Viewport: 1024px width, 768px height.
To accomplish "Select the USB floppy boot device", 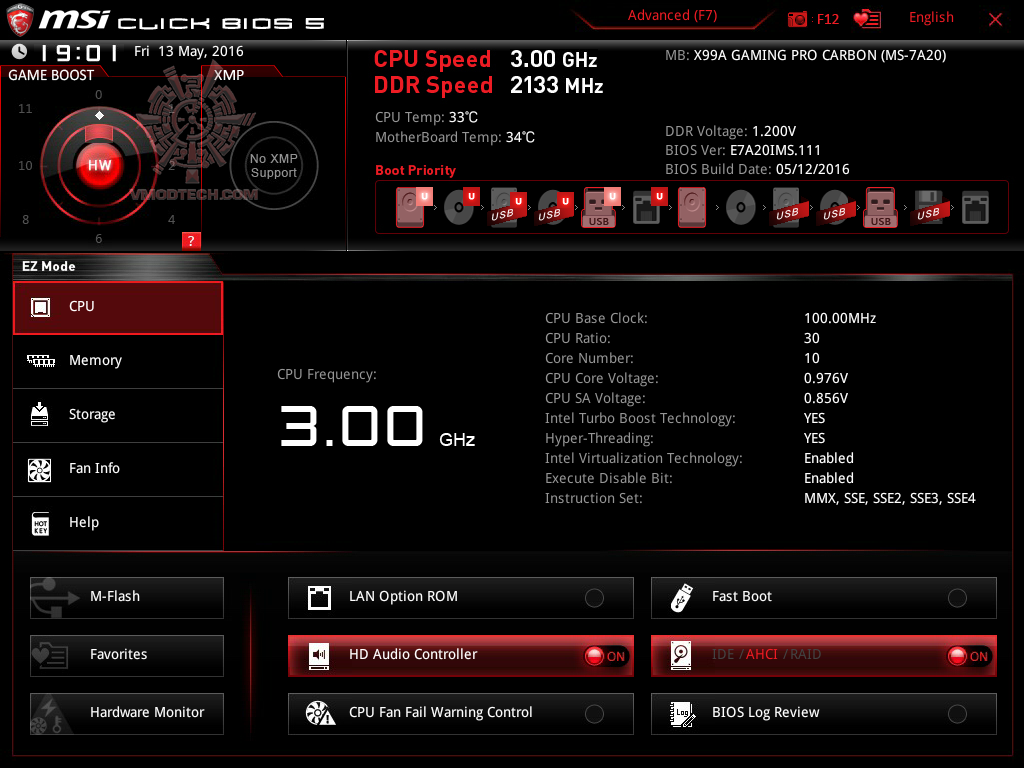I will tap(928, 208).
